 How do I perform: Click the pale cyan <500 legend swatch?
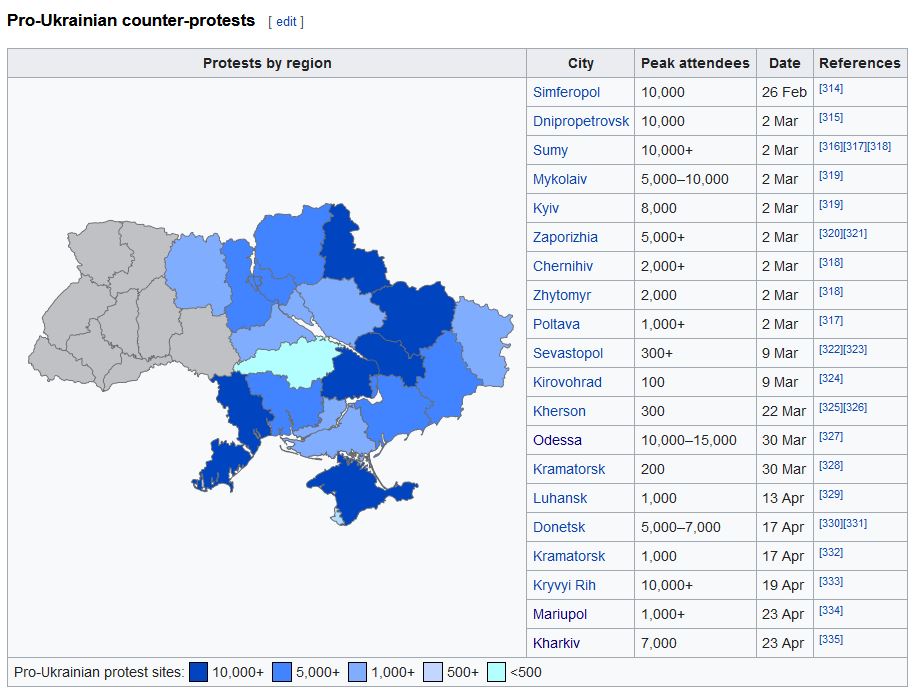[496, 672]
